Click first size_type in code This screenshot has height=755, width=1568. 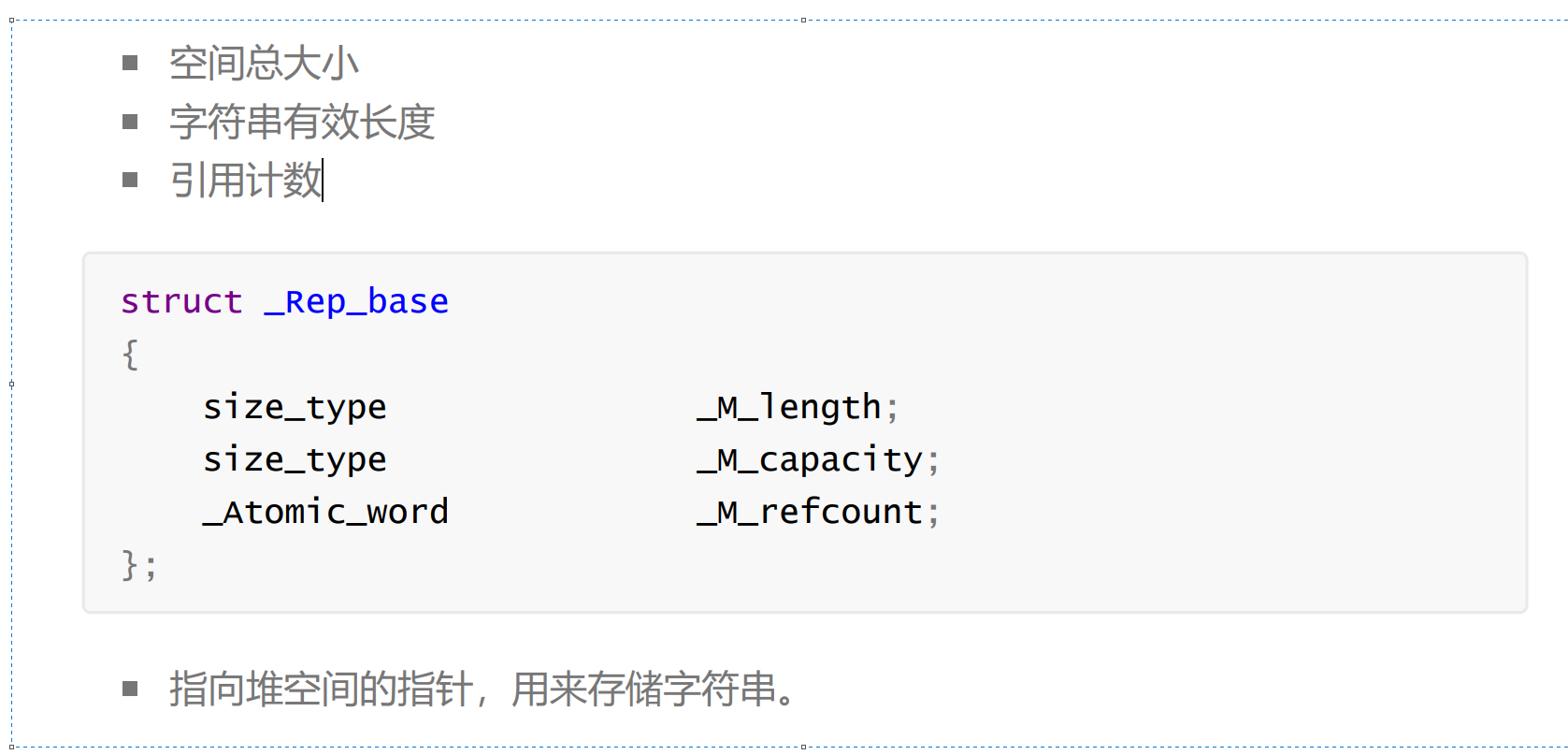pyautogui.click(x=295, y=407)
